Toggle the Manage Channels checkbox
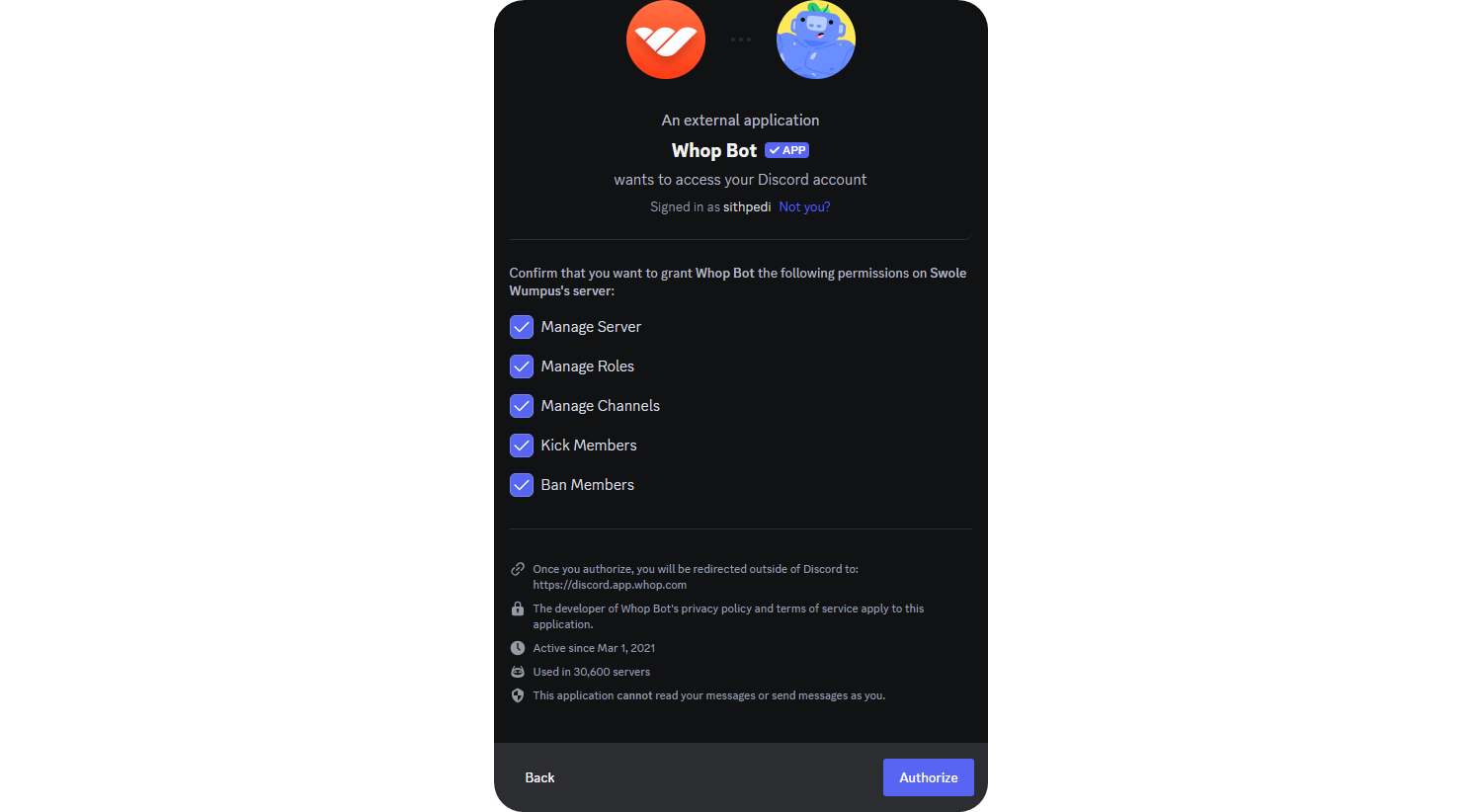1482x812 pixels. point(521,405)
